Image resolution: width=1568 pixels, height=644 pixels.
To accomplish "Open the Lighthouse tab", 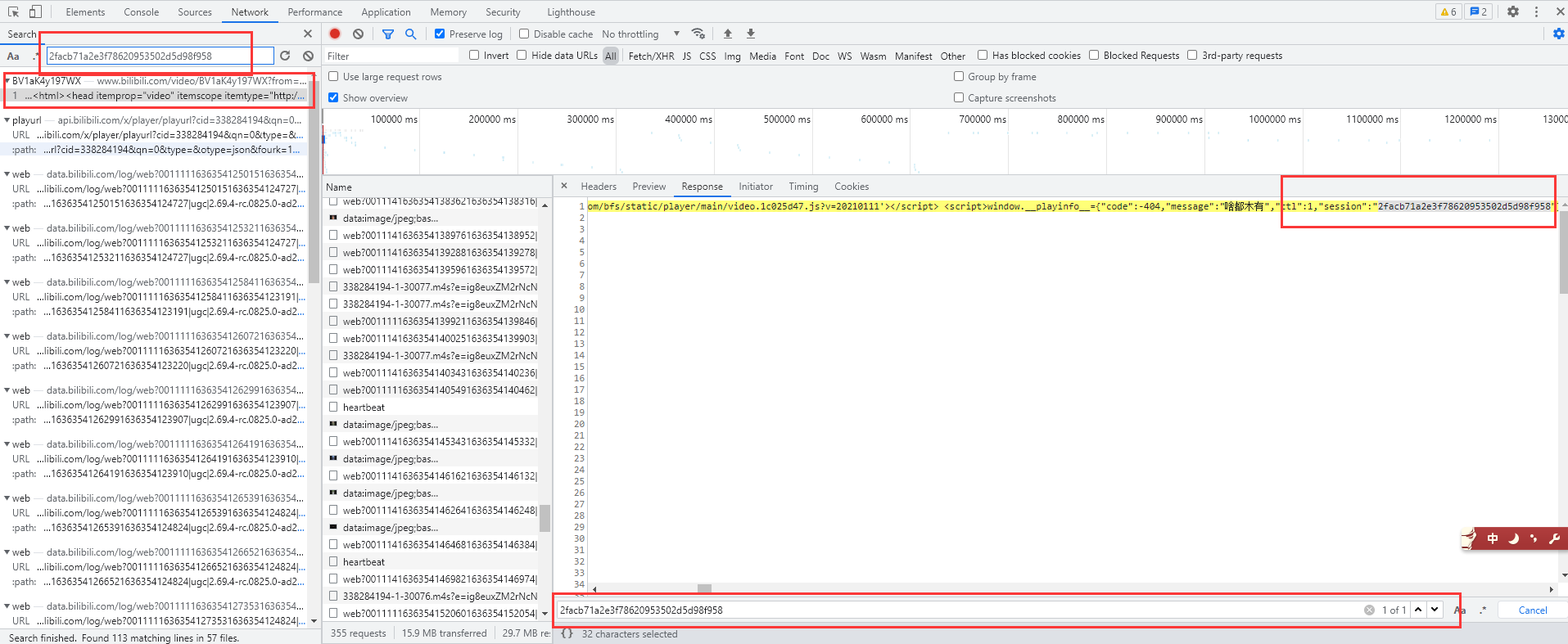I will (572, 12).
